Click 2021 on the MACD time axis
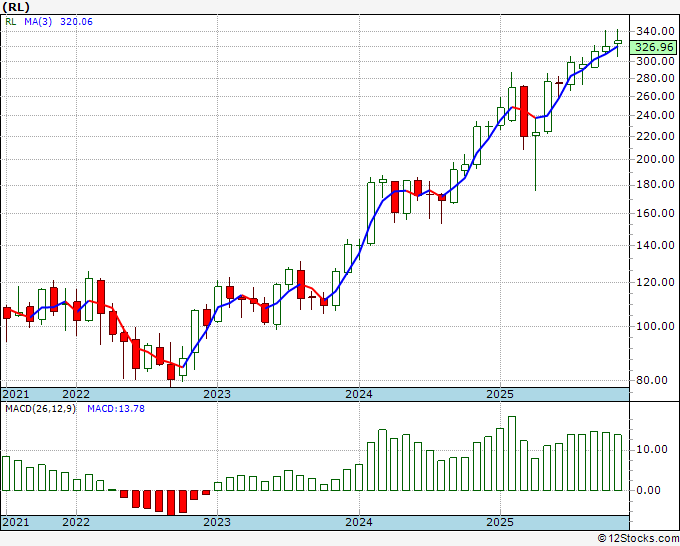Image resolution: width=680 pixels, height=546 pixels. click(x=16, y=522)
